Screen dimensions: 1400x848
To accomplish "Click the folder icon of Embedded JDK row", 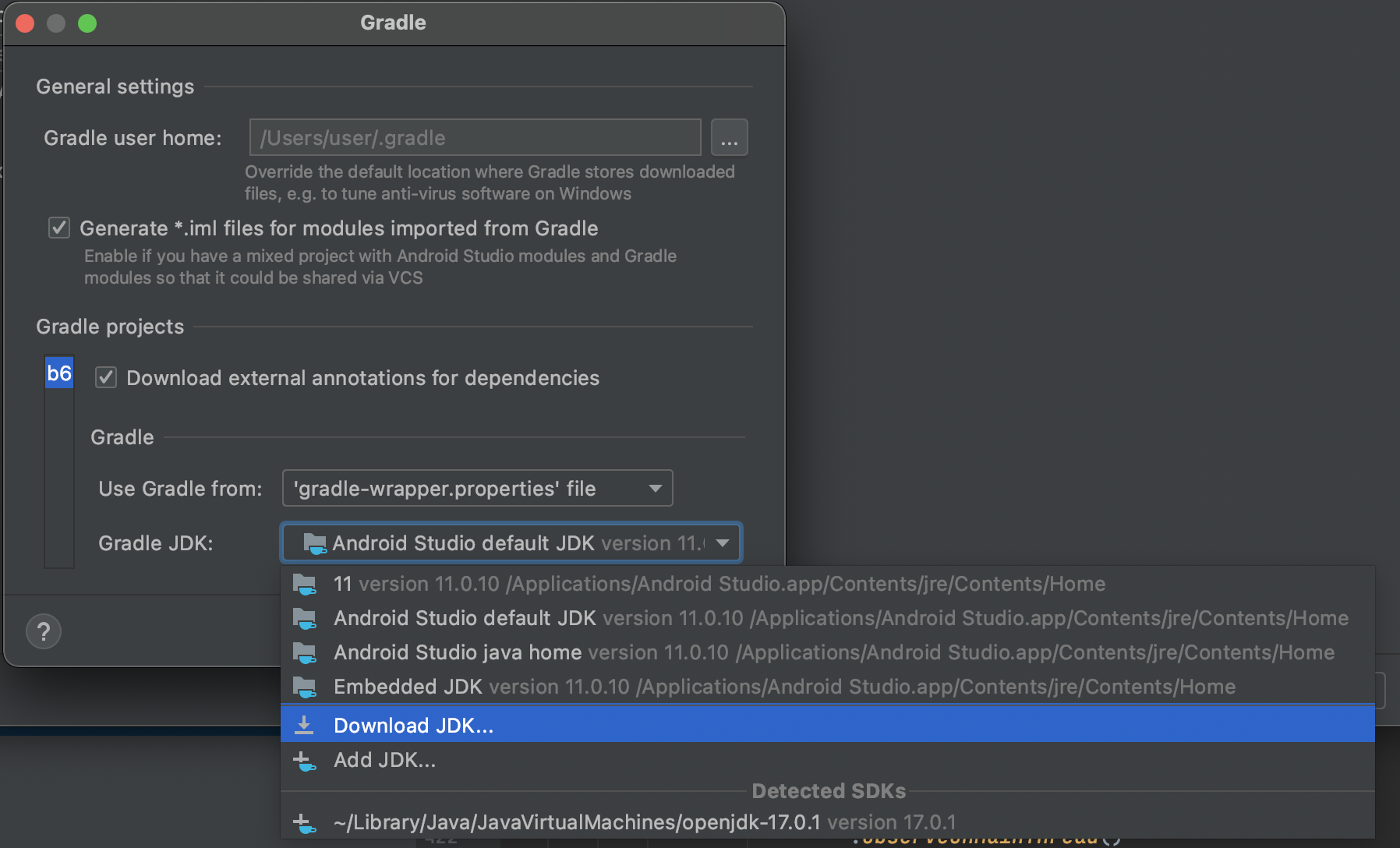I will 305,687.
